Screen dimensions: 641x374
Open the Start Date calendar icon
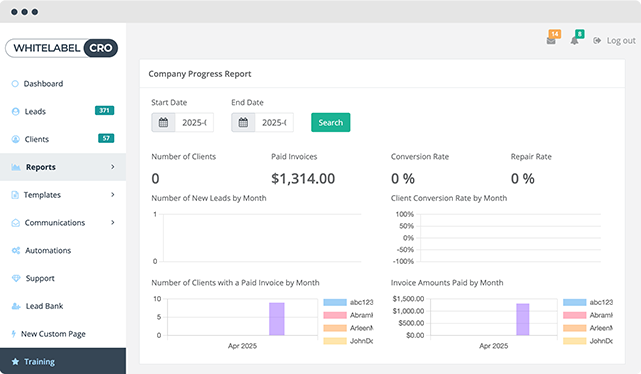point(164,122)
